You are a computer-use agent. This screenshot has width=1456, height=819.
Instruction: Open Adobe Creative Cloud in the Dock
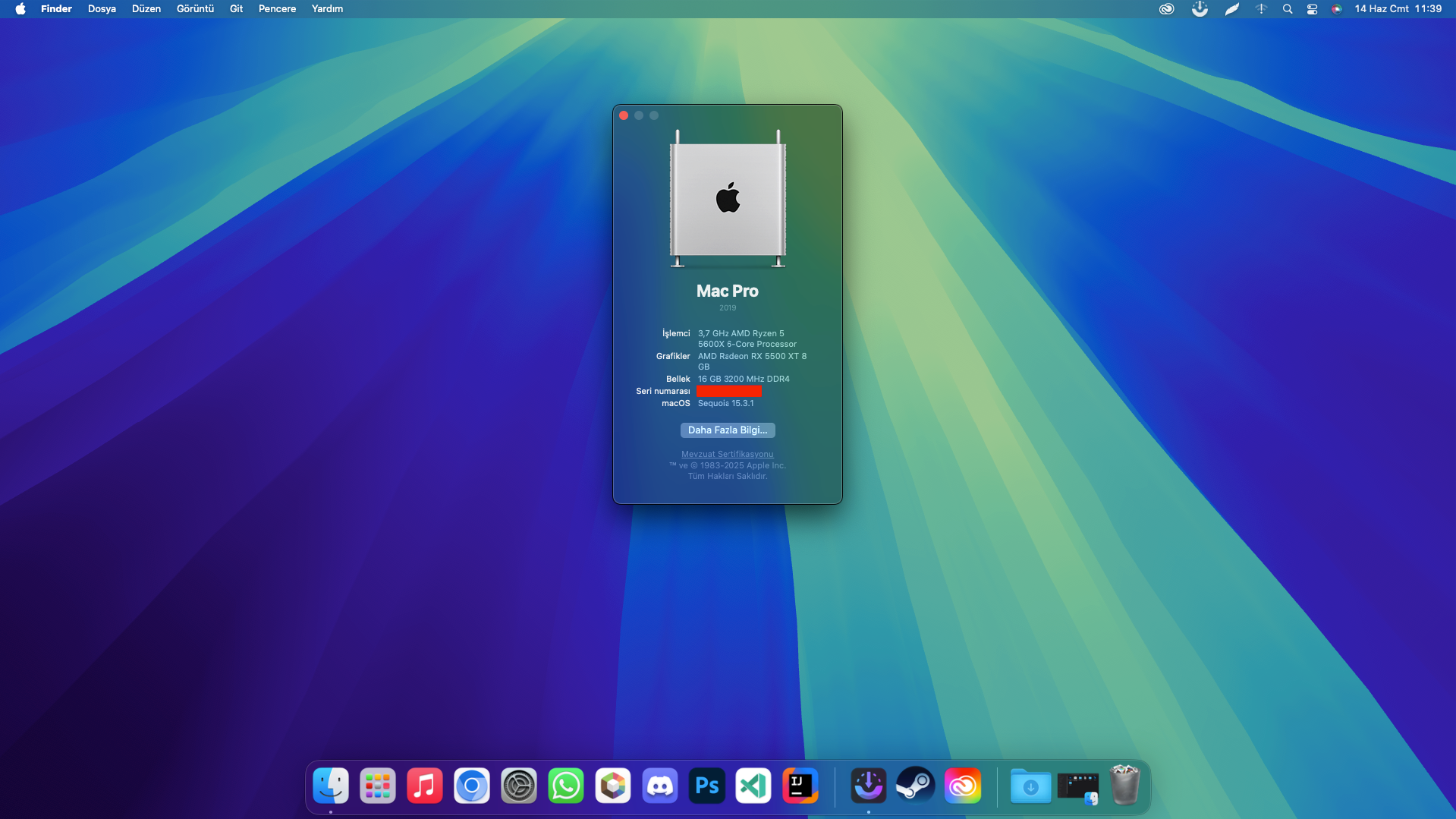coord(963,786)
